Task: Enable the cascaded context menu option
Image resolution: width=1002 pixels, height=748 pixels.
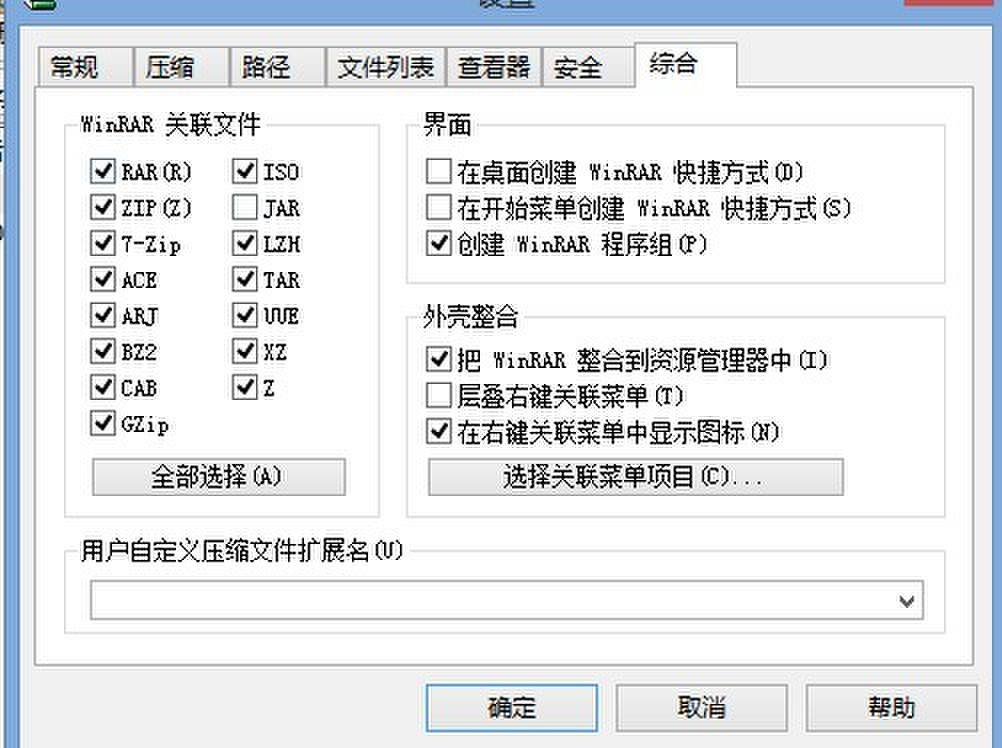Action: click(437, 394)
